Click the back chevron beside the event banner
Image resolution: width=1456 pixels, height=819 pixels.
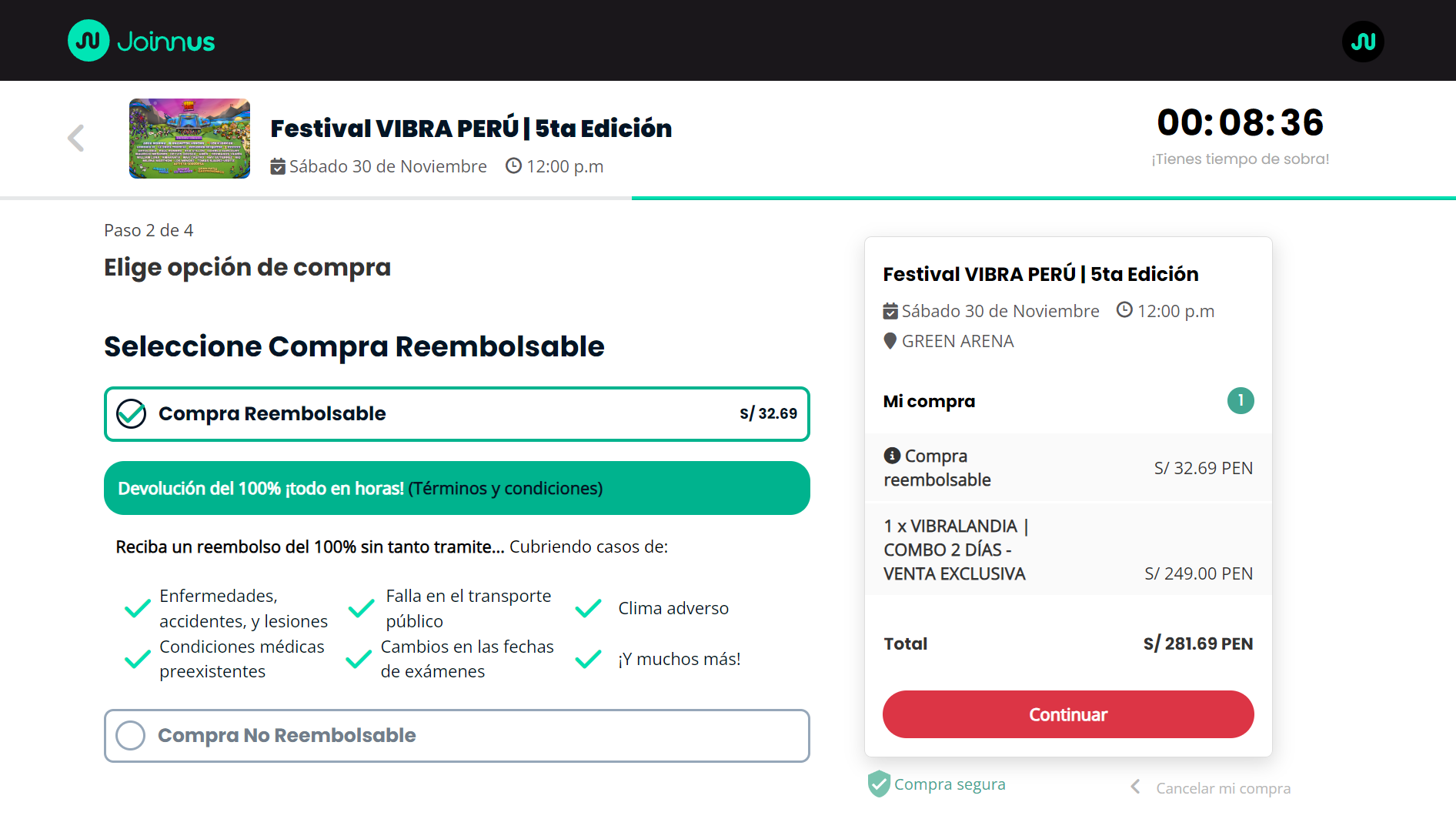click(75, 138)
